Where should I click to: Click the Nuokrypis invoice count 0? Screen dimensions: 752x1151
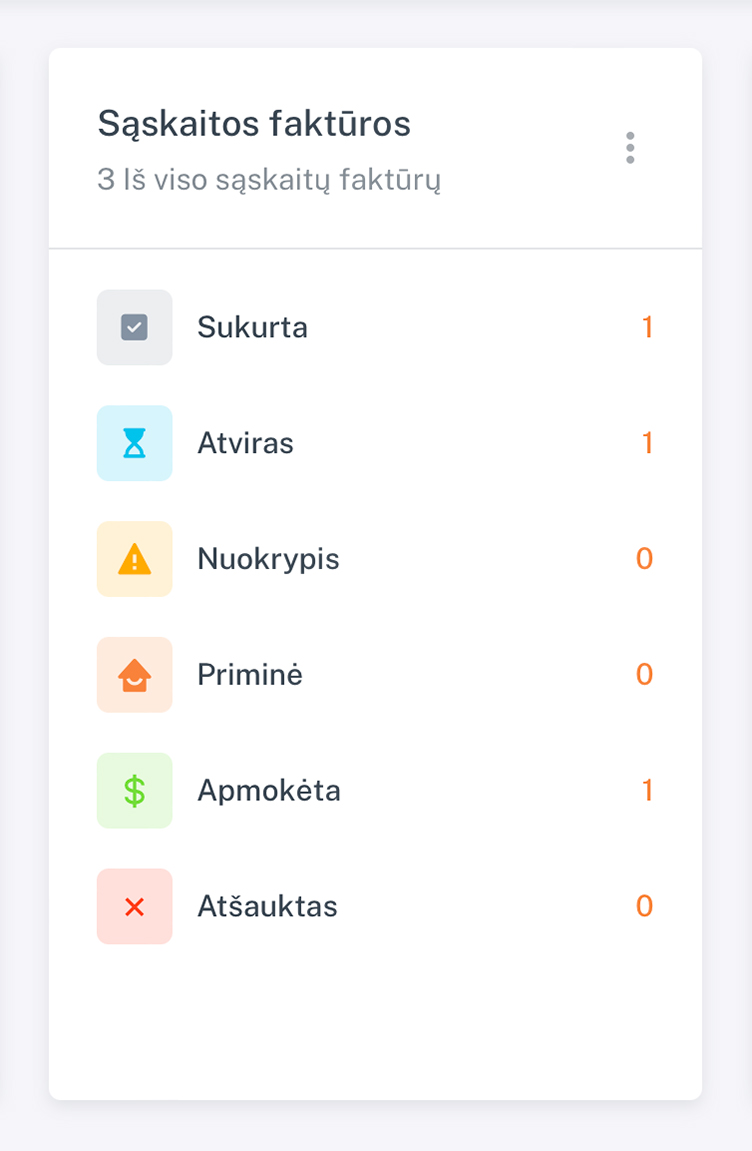645,559
